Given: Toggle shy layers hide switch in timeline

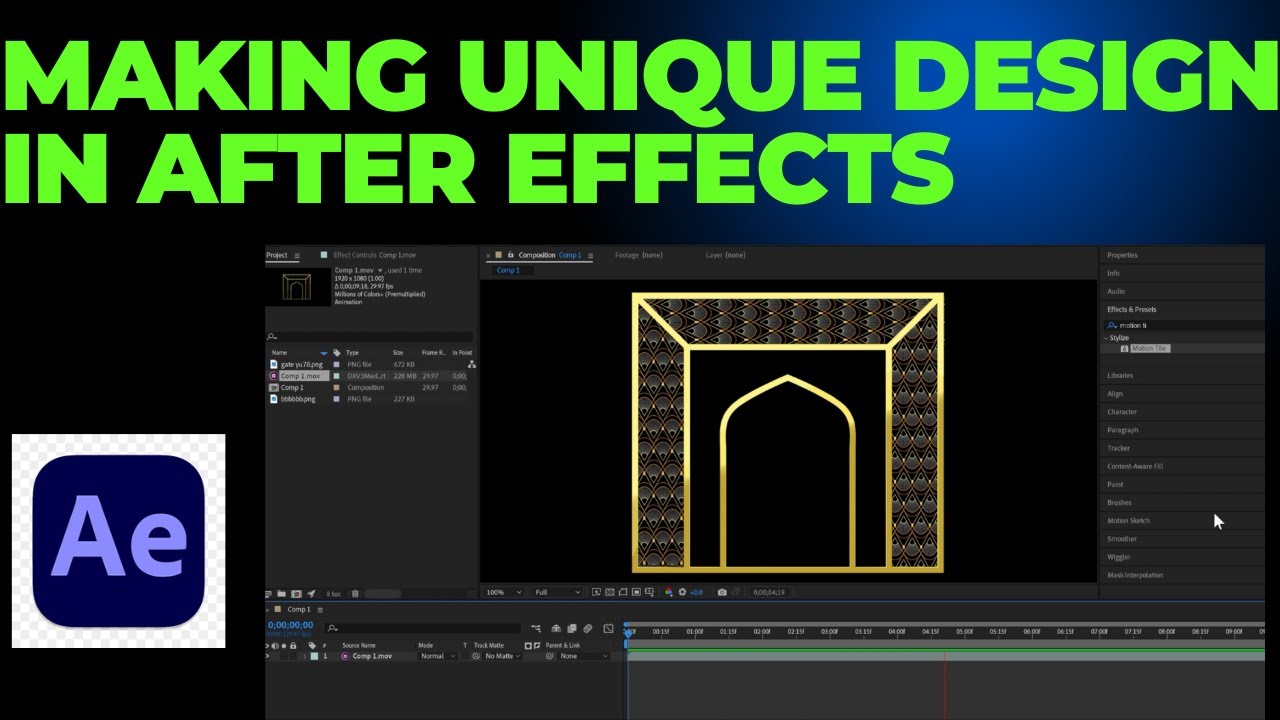Looking at the screenshot, I should 555,629.
